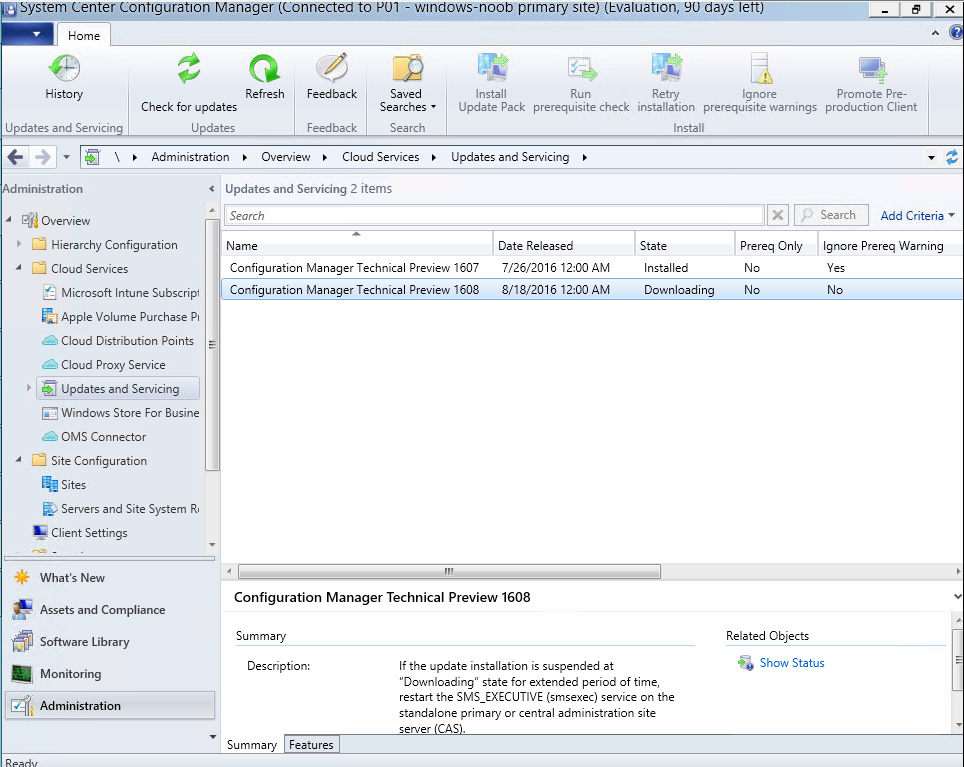Select the Home ribbon tab

click(x=84, y=36)
